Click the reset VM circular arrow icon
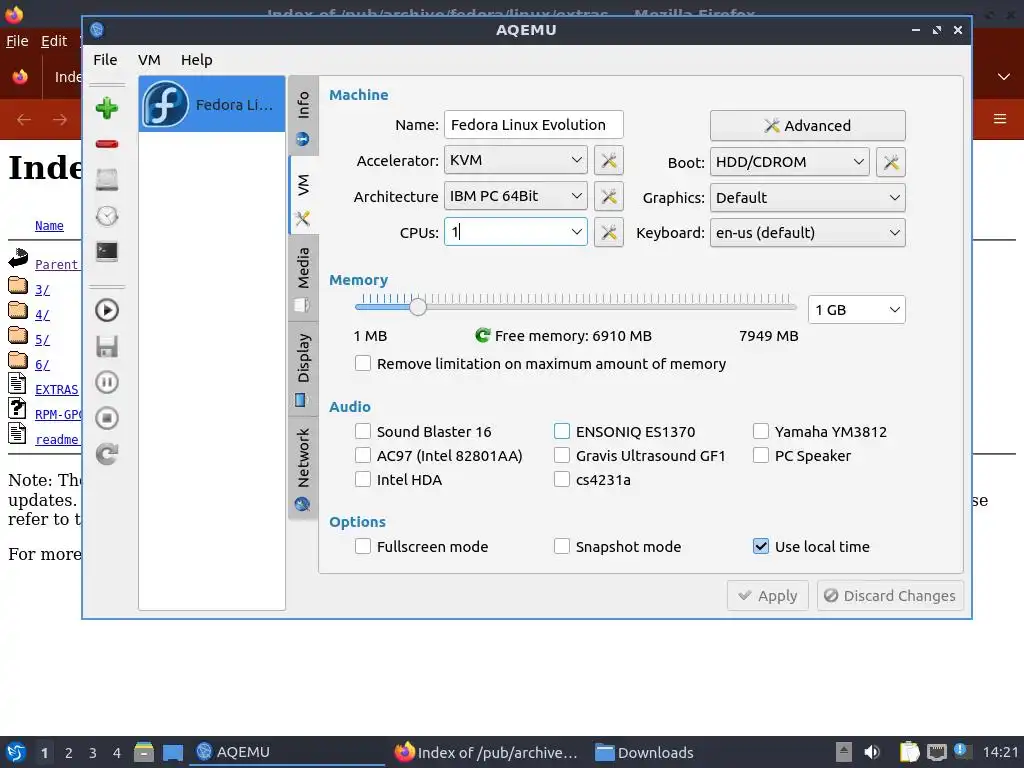This screenshot has height=768, width=1024. 106,454
